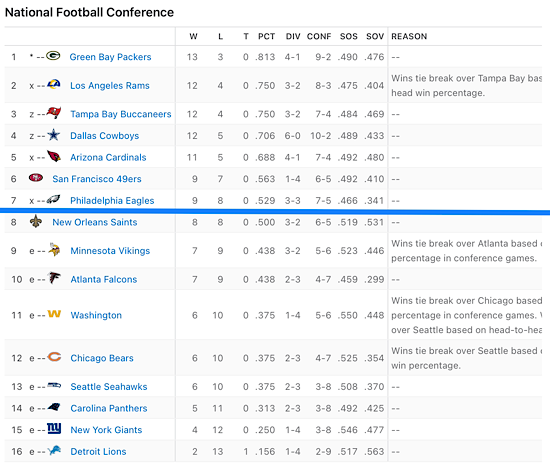550x467 pixels.
Task: Click the SOV column header
Action: click(x=375, y=36)
